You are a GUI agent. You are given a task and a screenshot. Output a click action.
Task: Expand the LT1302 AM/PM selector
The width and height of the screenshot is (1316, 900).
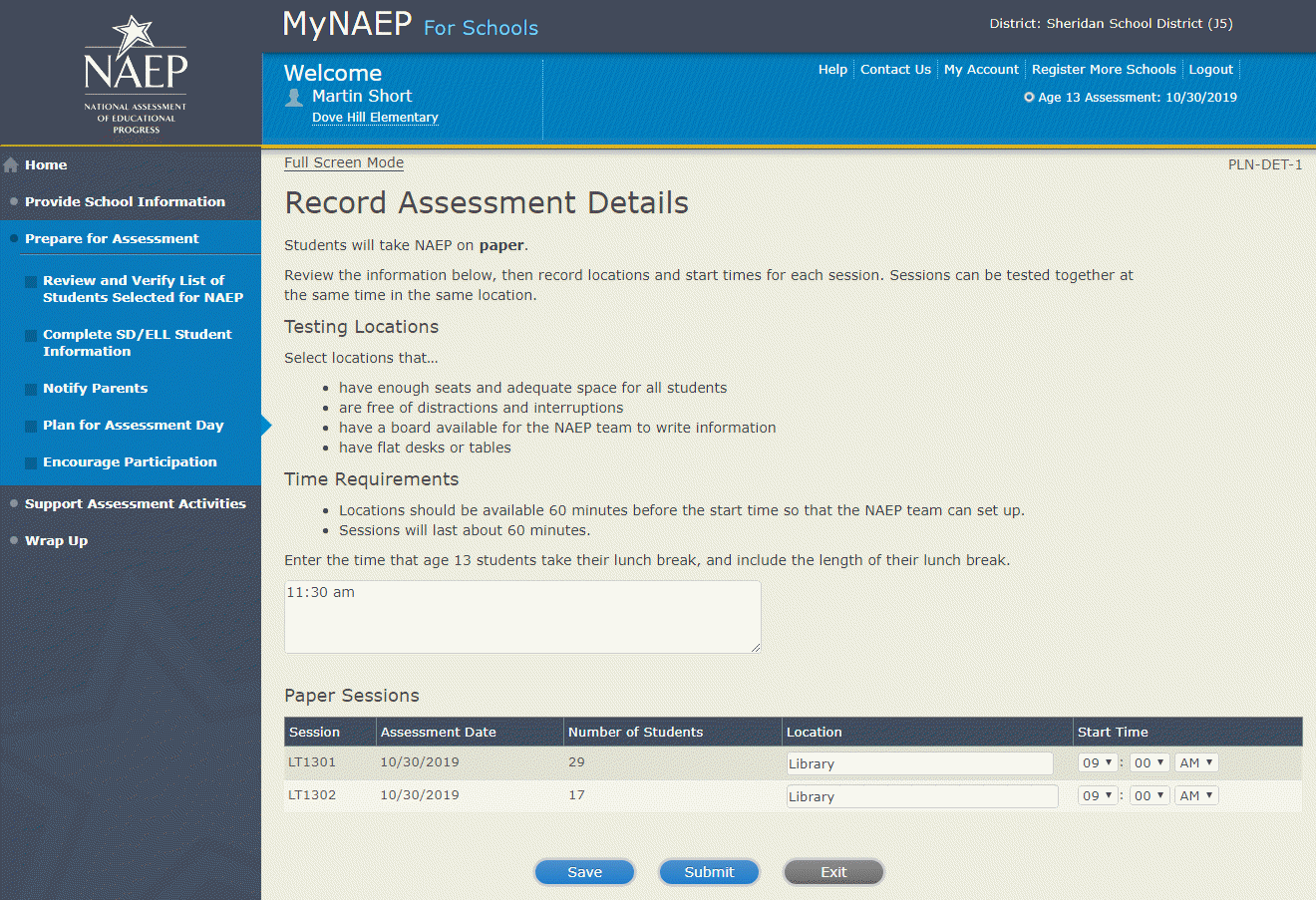(x=1195, y=796)
